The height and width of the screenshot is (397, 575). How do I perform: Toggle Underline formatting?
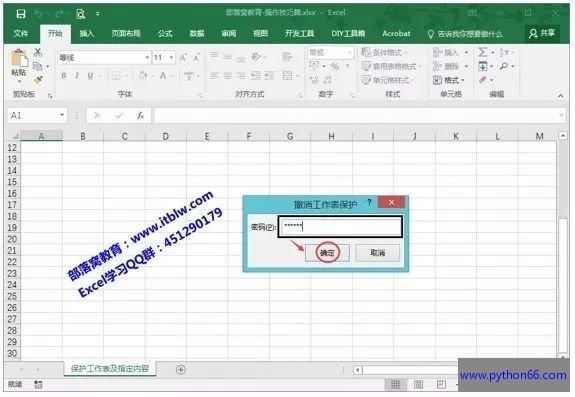pyautogui.click(x=90, y=76)
